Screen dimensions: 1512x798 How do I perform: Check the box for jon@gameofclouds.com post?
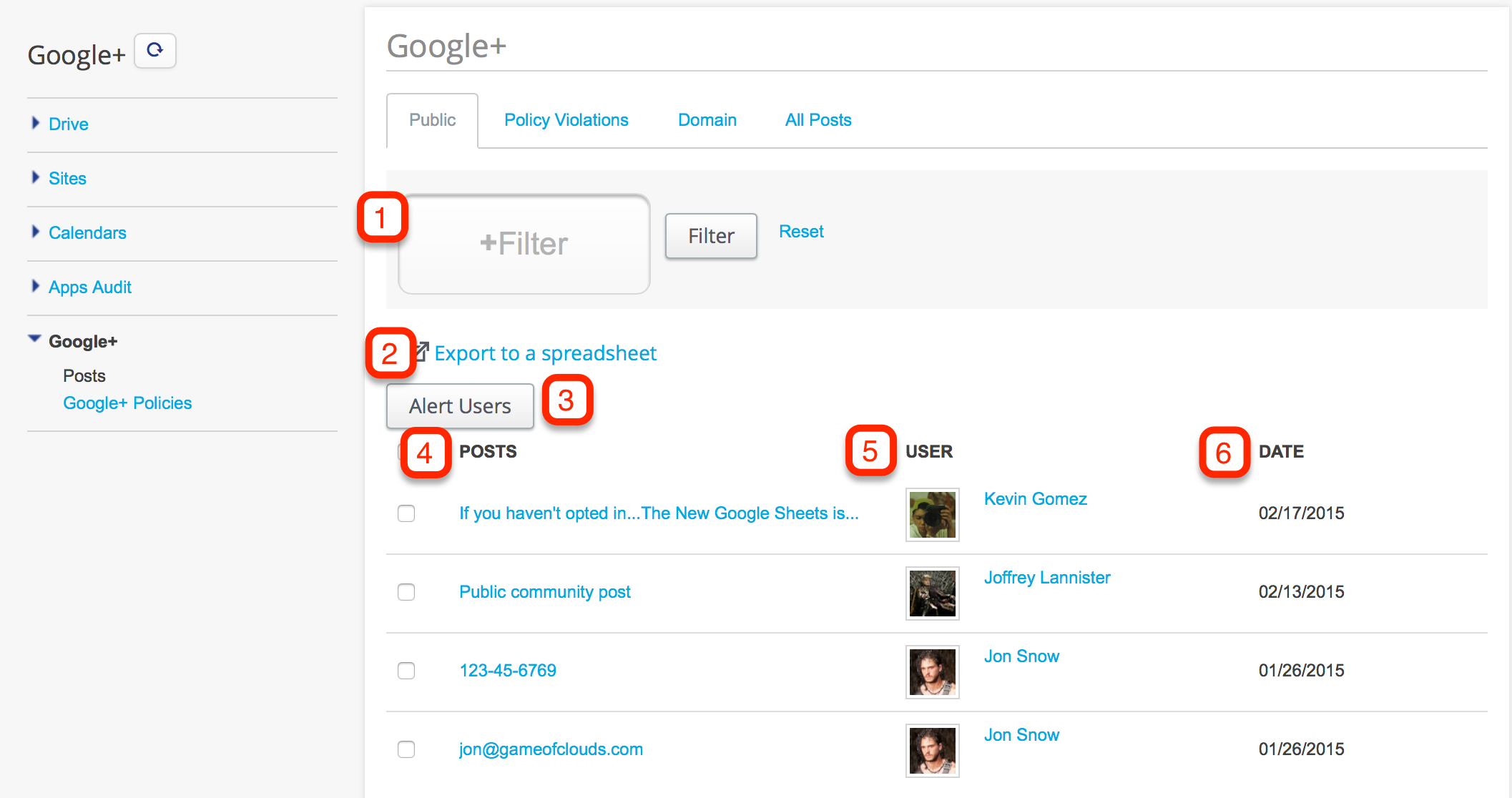(406, 749)
